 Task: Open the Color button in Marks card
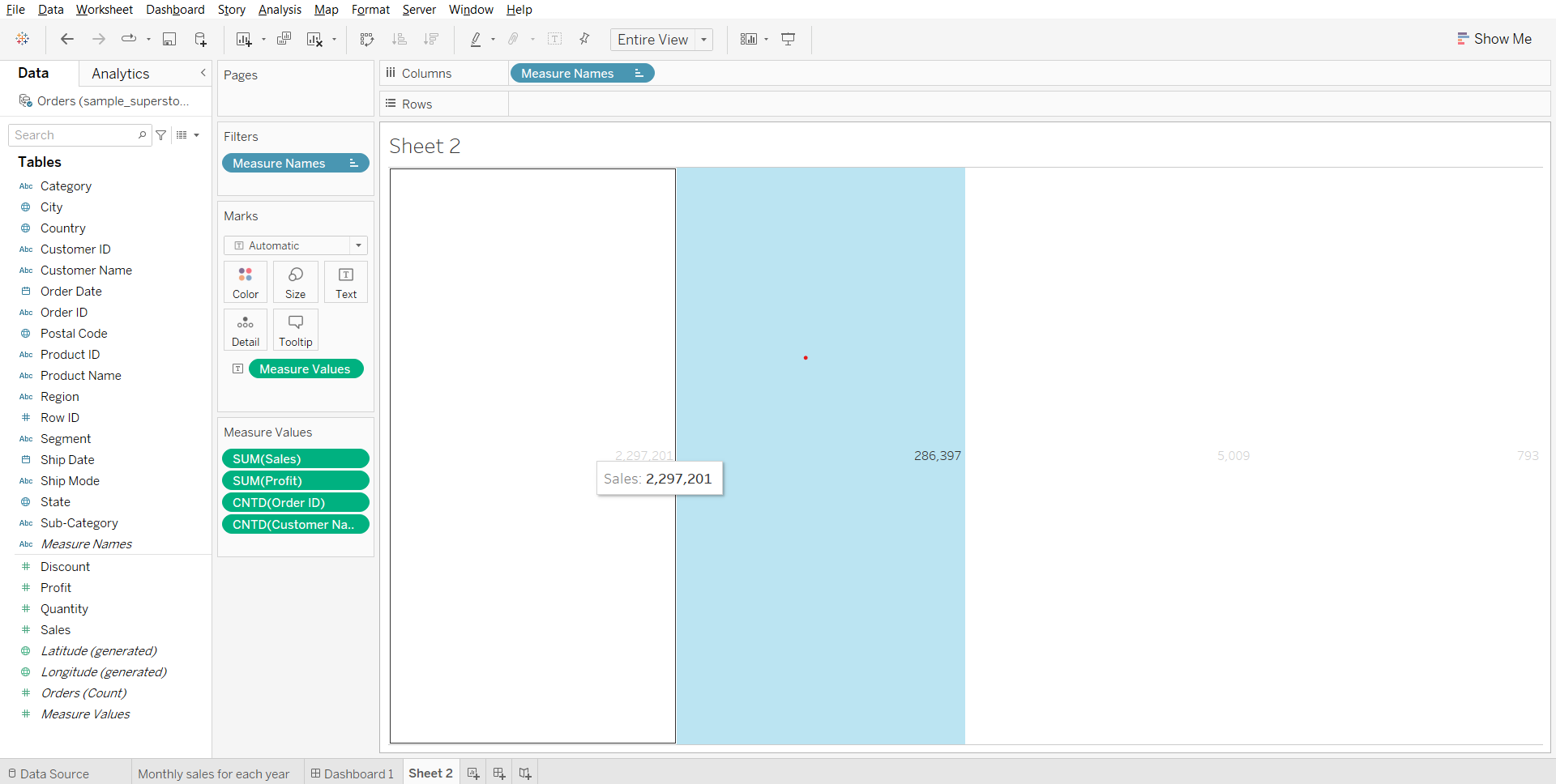coord(246,282)
